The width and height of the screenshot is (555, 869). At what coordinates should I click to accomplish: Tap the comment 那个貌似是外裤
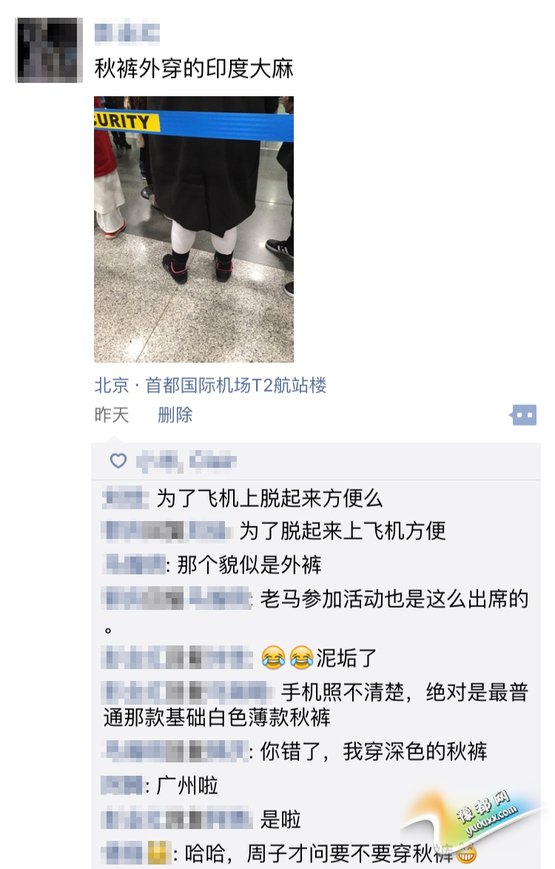pyautogui.click(x=250, y=565)
